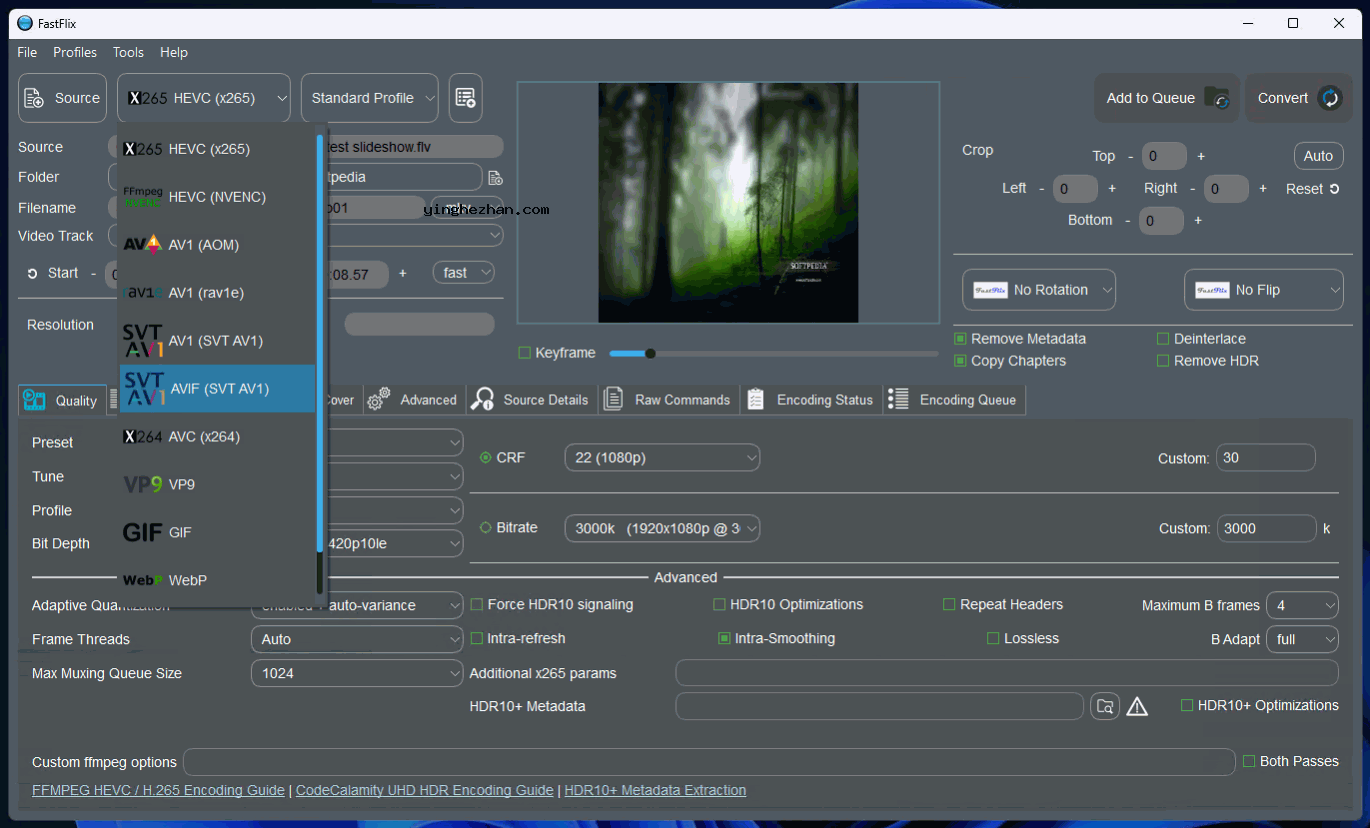Open the No Rotation dropdown

[1039, 290]
